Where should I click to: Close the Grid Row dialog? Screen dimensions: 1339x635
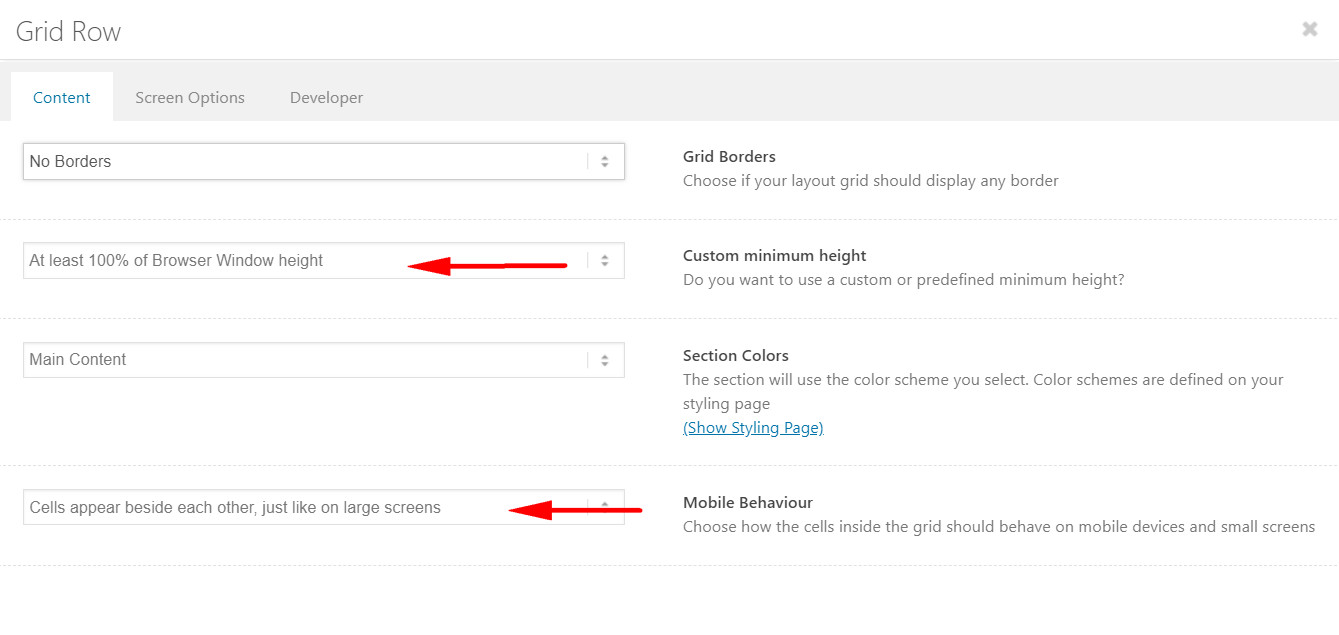[x=1309, y=30]
